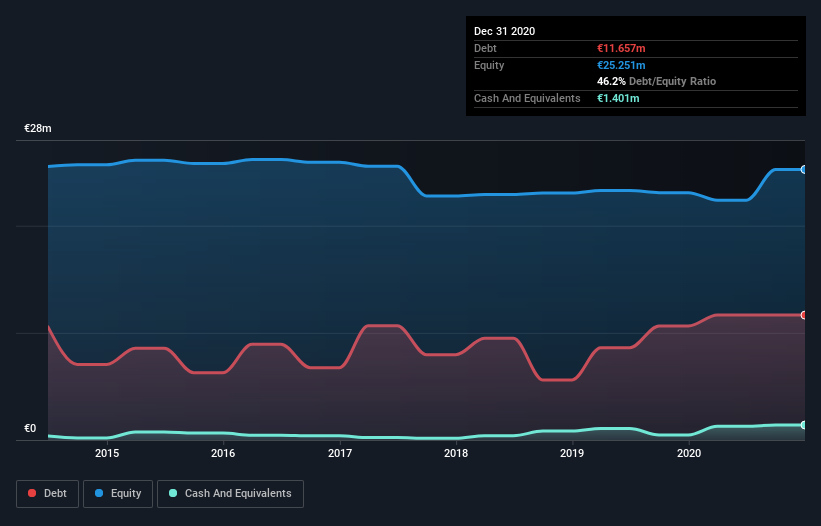Click the 2017 x-axis label

tap(340, 453)
